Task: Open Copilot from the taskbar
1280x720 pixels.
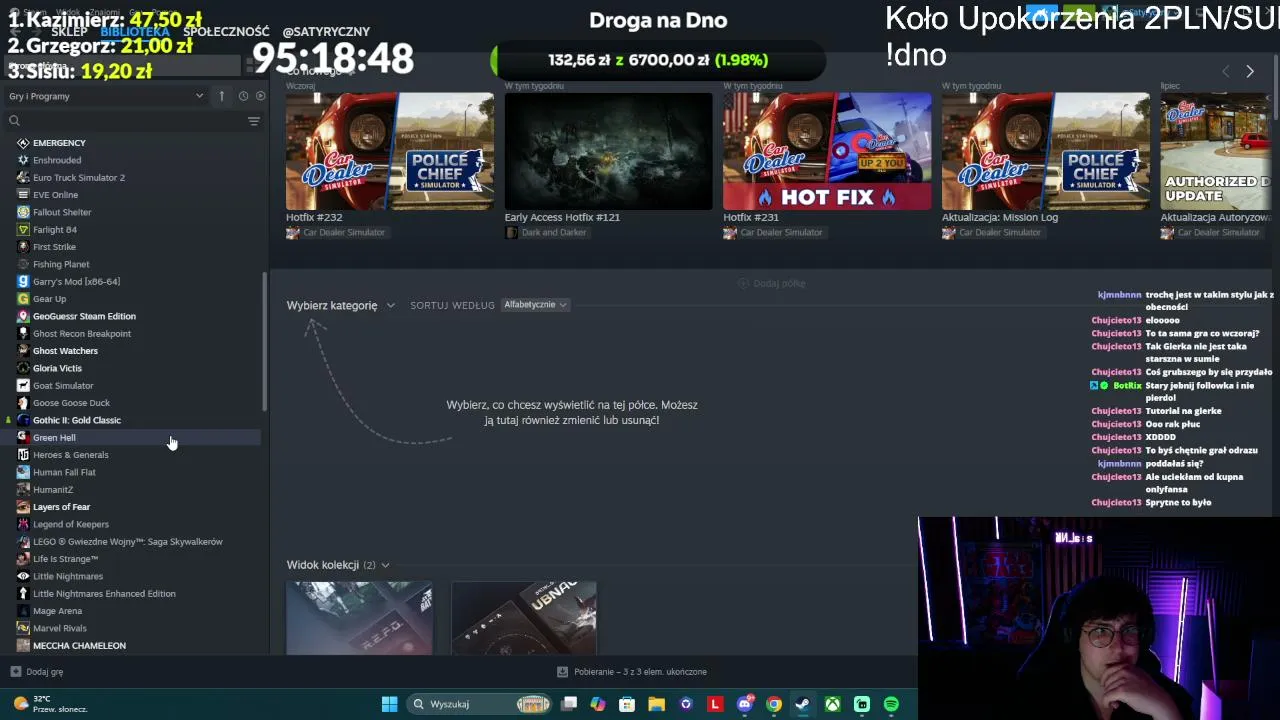Action: (x=598, y=704)
